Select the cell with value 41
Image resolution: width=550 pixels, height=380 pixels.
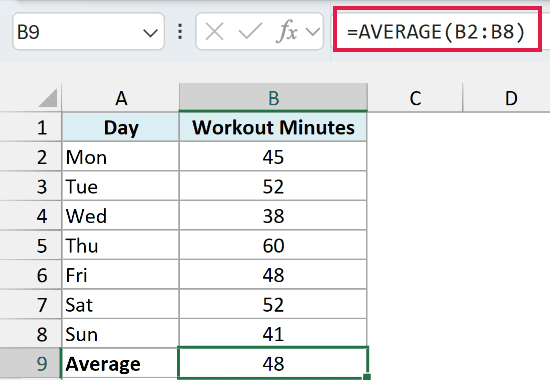tap(273, 334)
